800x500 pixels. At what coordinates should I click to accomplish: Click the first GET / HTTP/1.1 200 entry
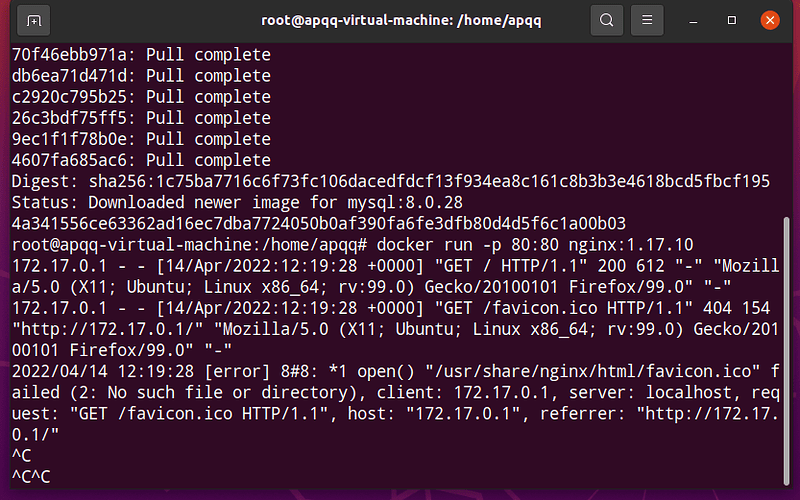(x=396, y=276)
